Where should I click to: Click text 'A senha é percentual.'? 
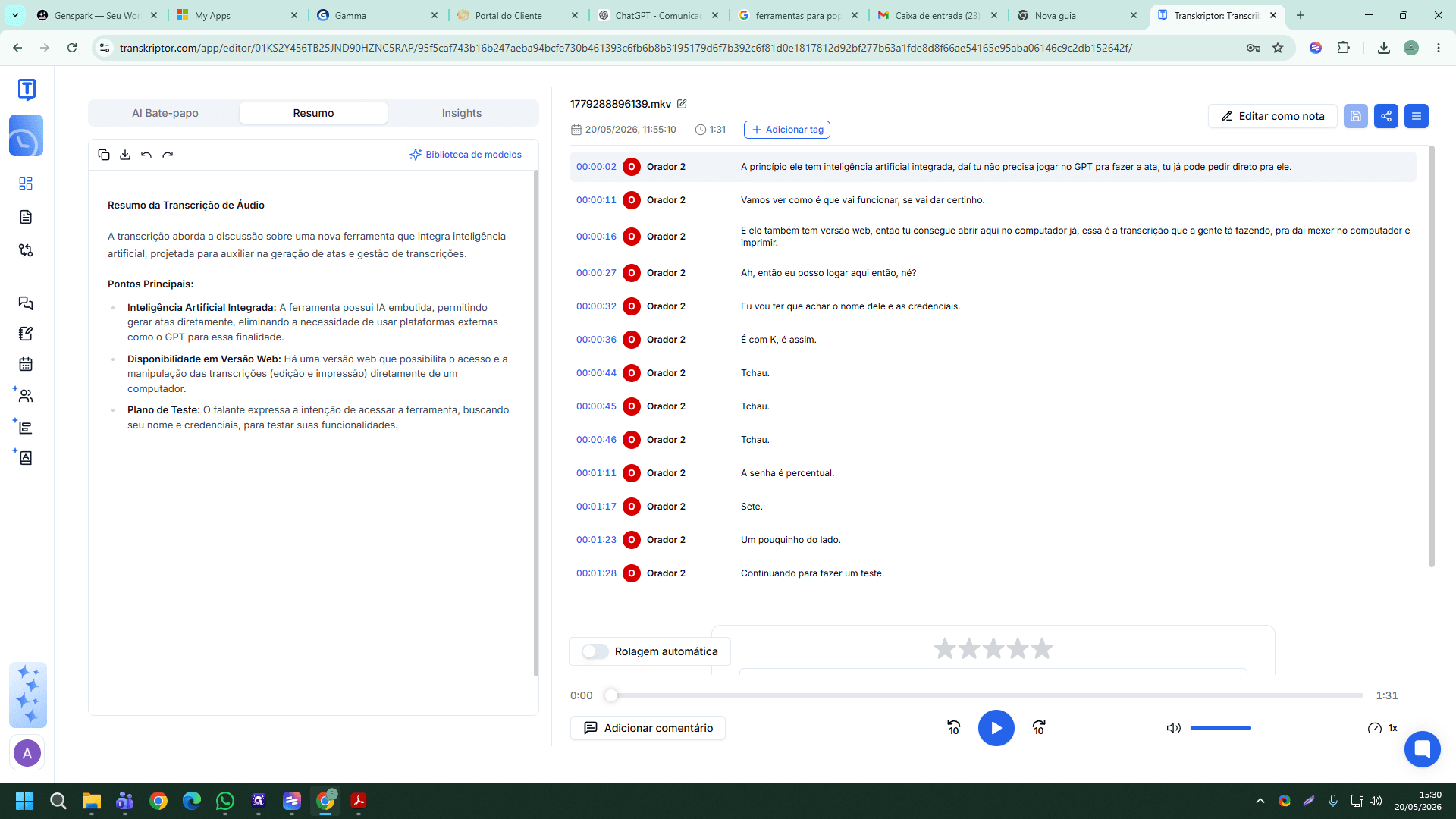[787, 473]
